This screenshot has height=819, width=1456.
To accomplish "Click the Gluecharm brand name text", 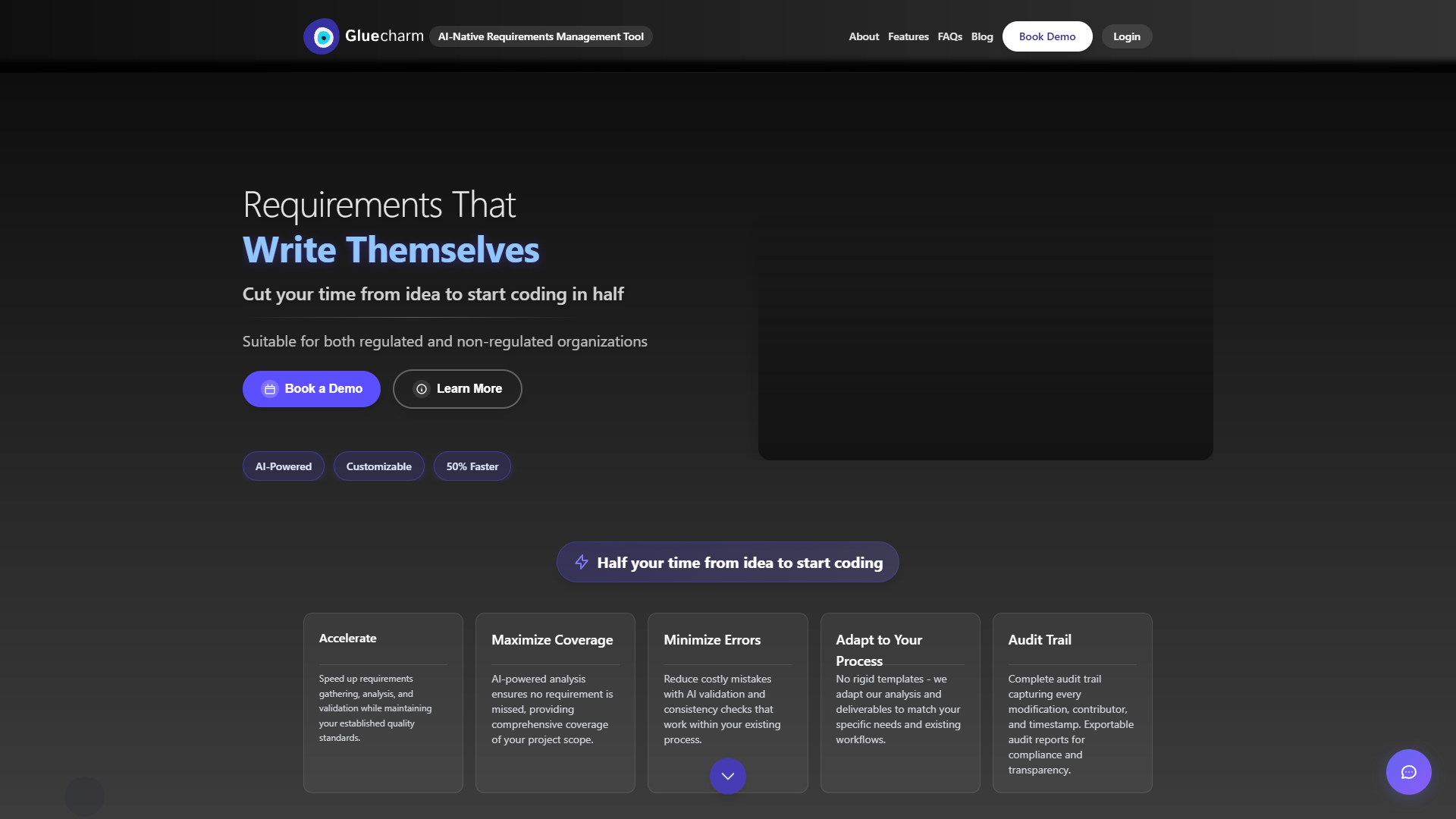I will pos(384,36).
